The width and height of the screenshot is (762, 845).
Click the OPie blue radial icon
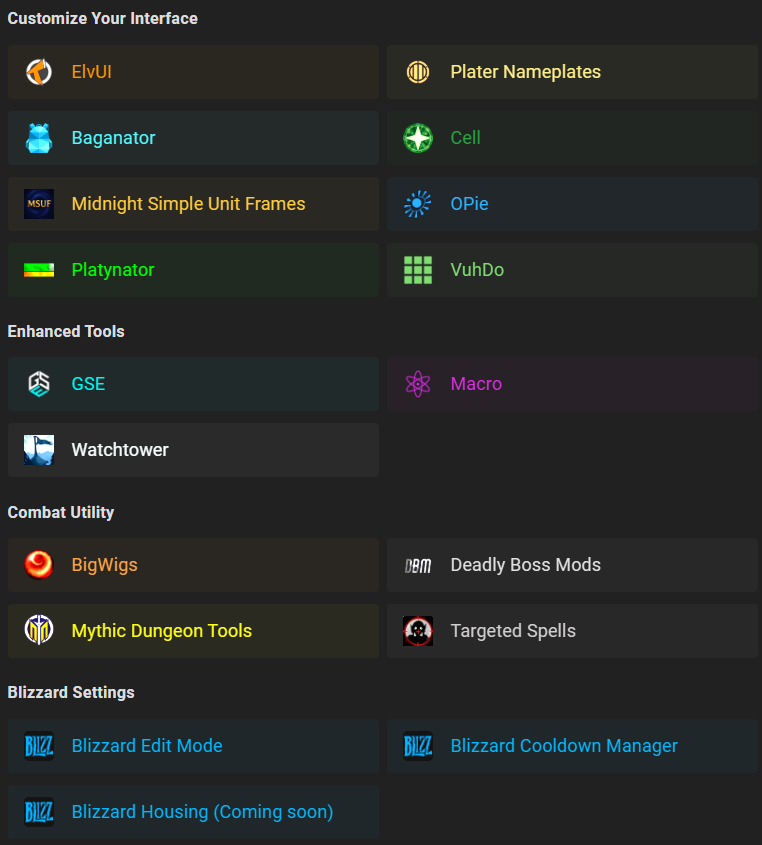418,204
